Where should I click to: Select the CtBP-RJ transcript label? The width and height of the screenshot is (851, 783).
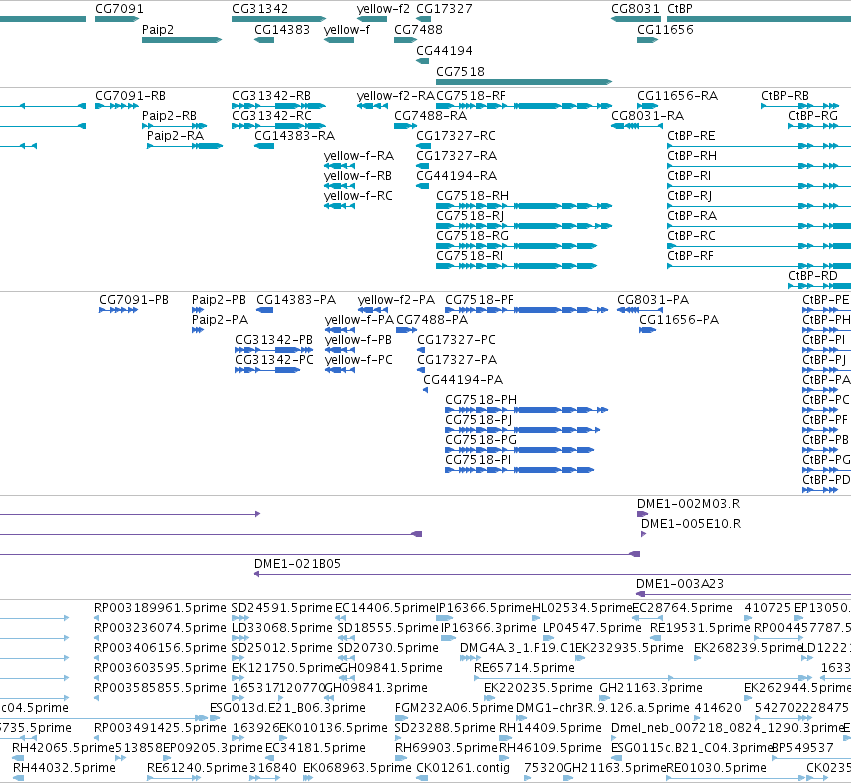click(x=689, y=195)
